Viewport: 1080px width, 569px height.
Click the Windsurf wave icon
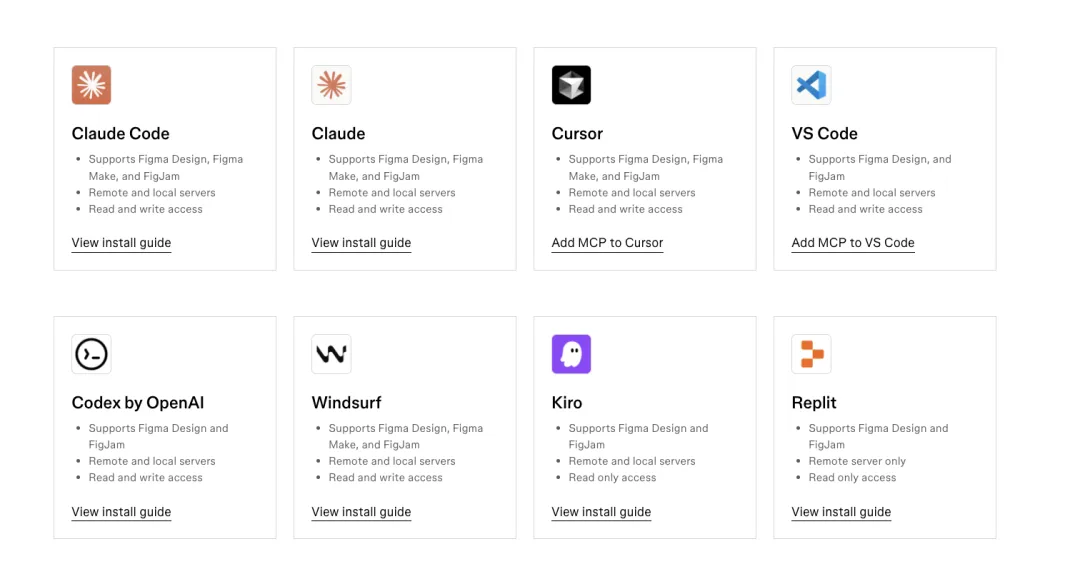tap(331, 354)
